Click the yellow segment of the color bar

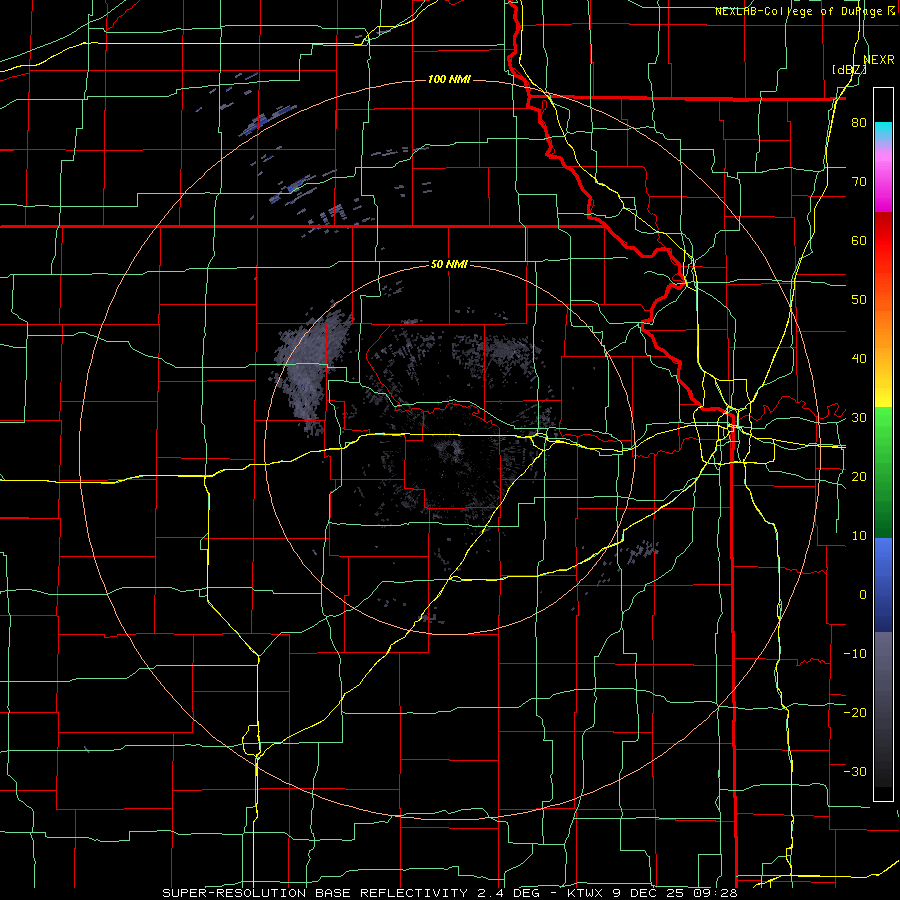pyautogui.click(x=883, y=395)
